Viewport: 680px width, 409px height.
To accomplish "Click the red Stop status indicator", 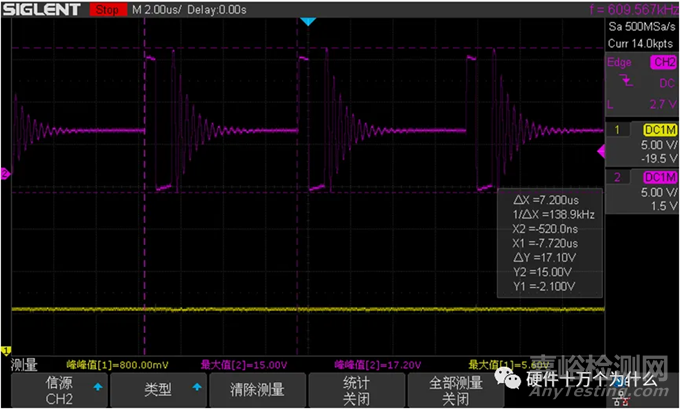I will pyautogui.click(x=103, y=9).
